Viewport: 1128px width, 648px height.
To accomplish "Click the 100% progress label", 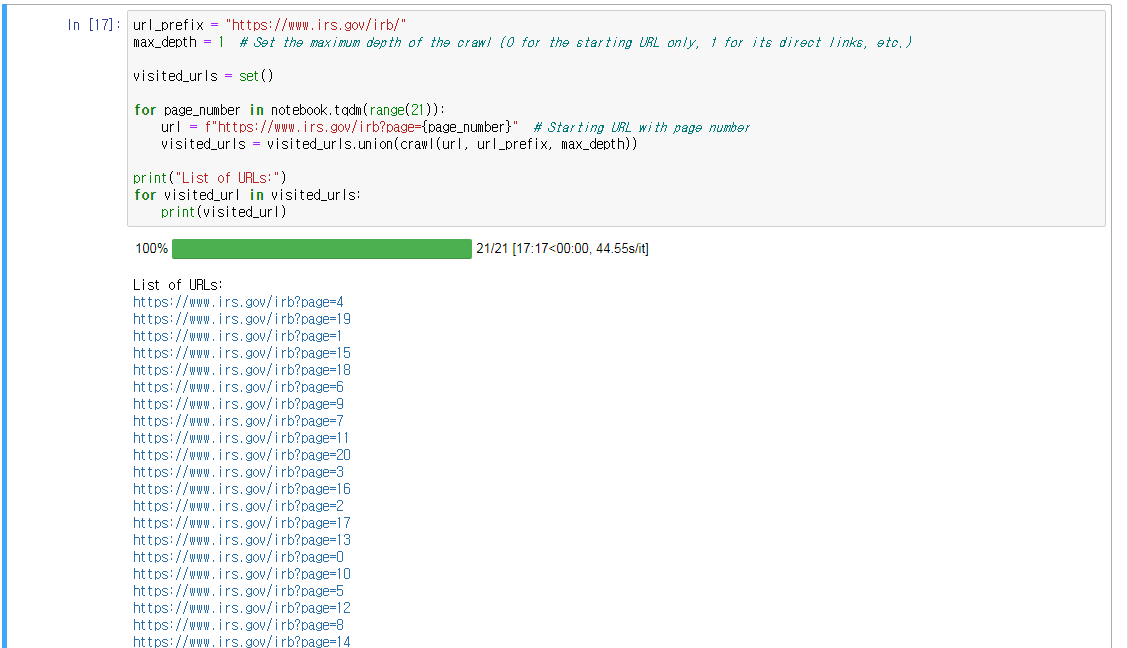I will point(151,249).
